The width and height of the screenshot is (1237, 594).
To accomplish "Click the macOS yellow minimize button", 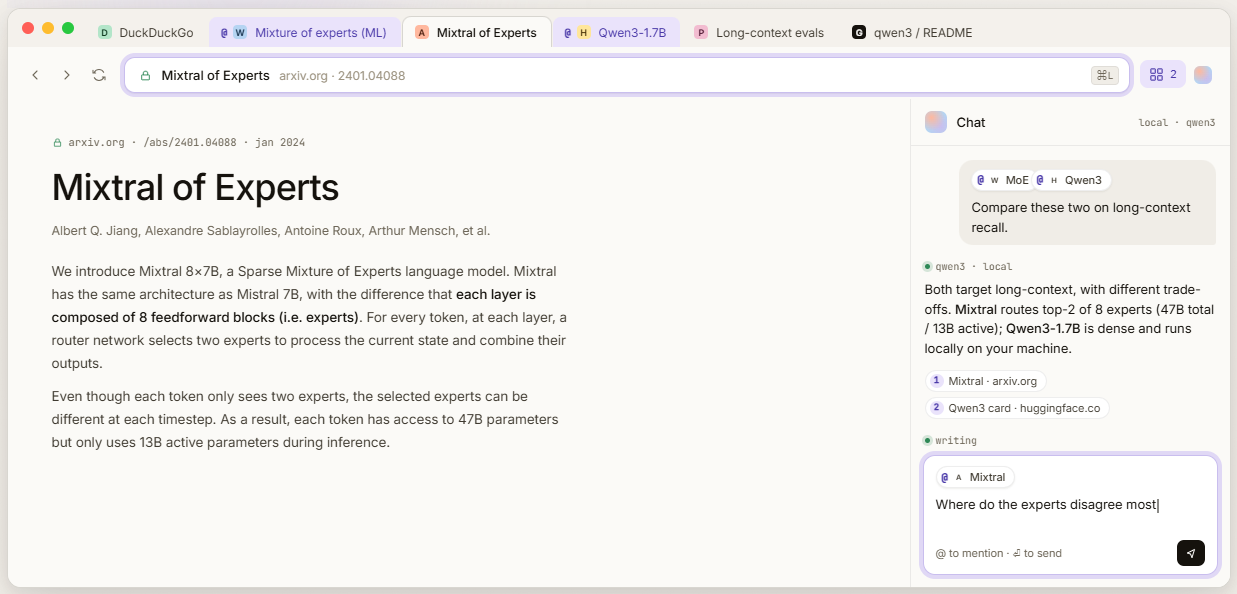I will [x=48, y=28].
